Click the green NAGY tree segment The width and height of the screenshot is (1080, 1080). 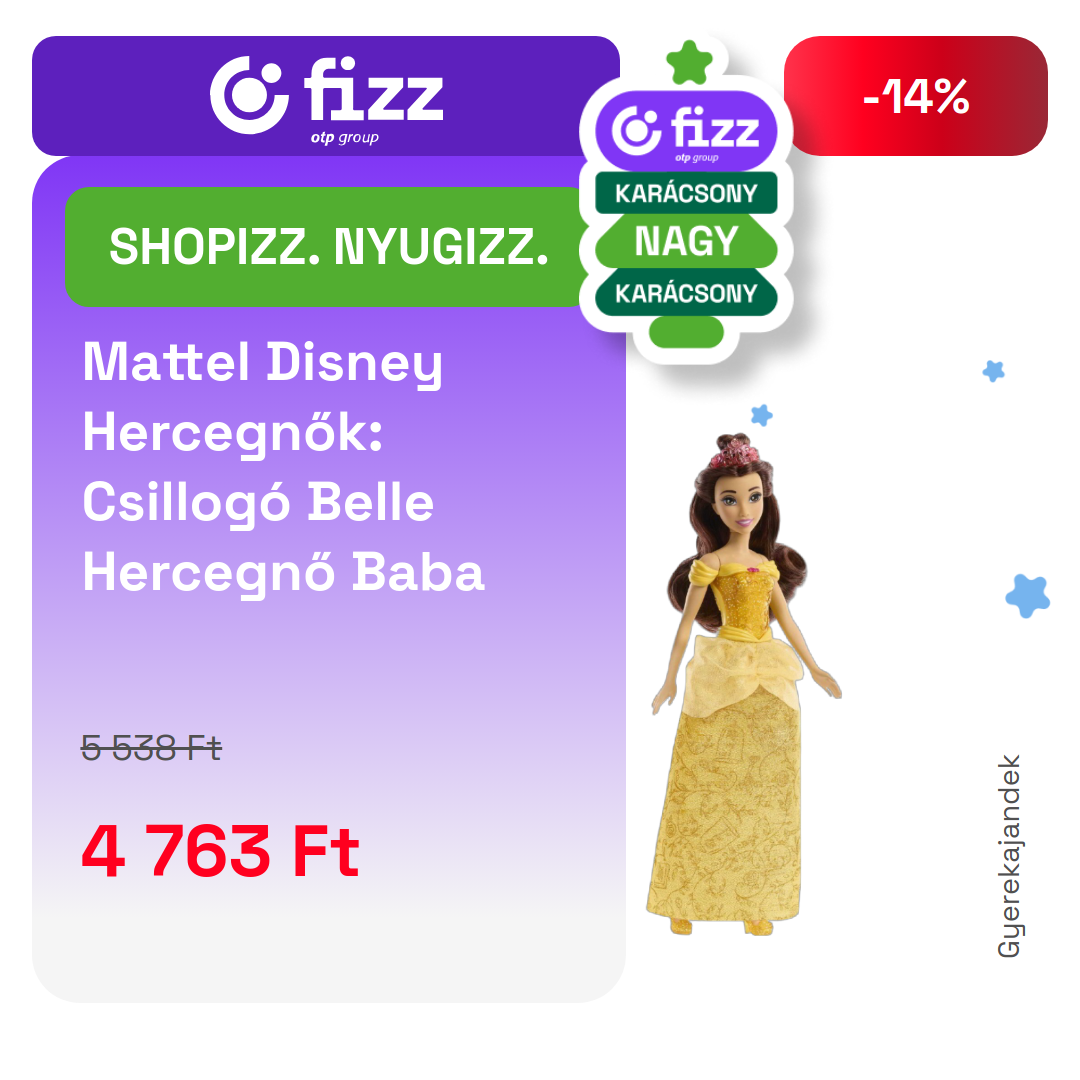click(x=686, y=241)
